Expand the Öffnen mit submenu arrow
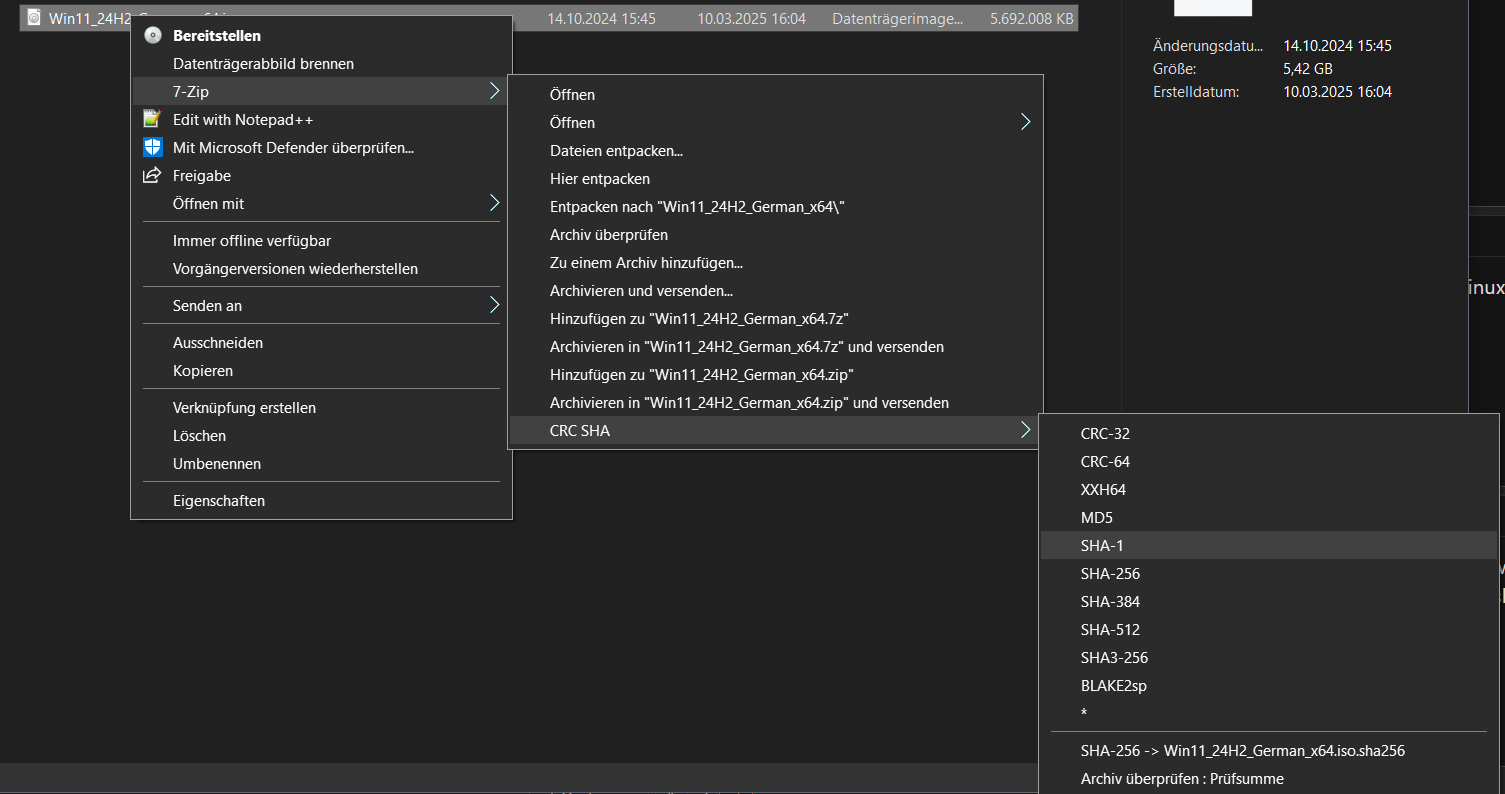1505x794 pixels. 494,204
